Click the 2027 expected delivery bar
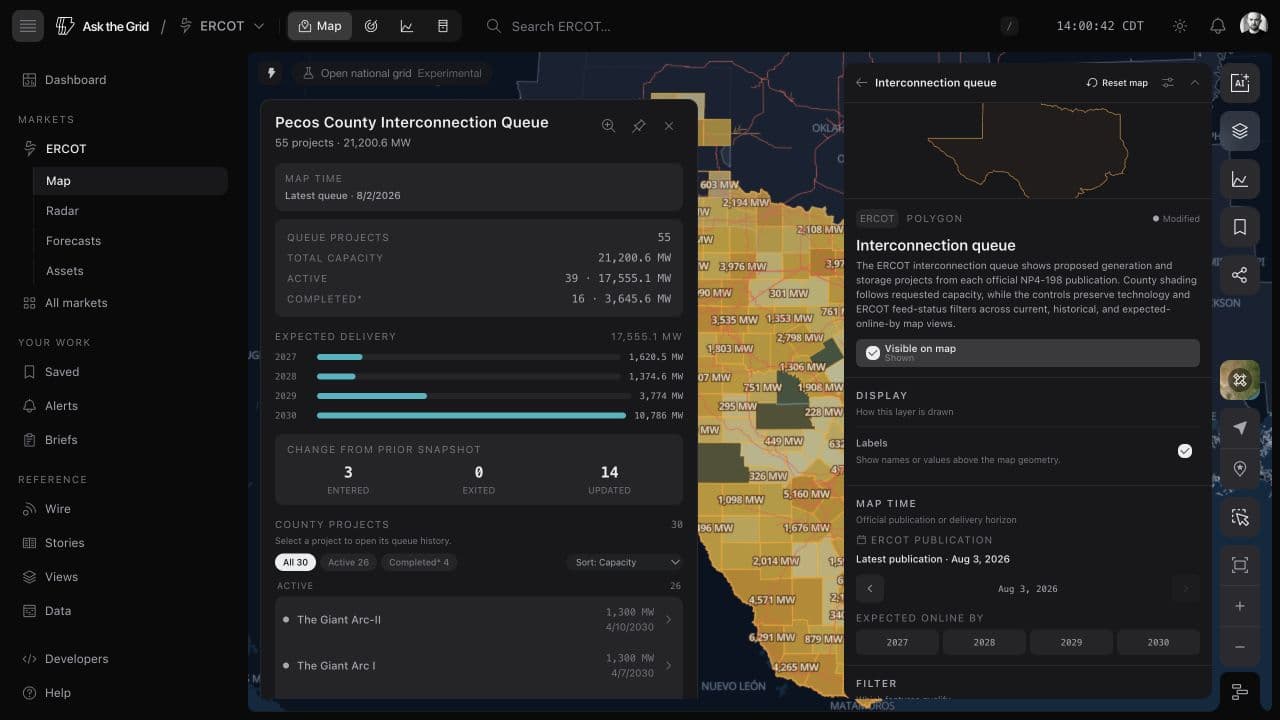Image resolution: width=1280 pixels, height=720 pixels. (339, 356)
